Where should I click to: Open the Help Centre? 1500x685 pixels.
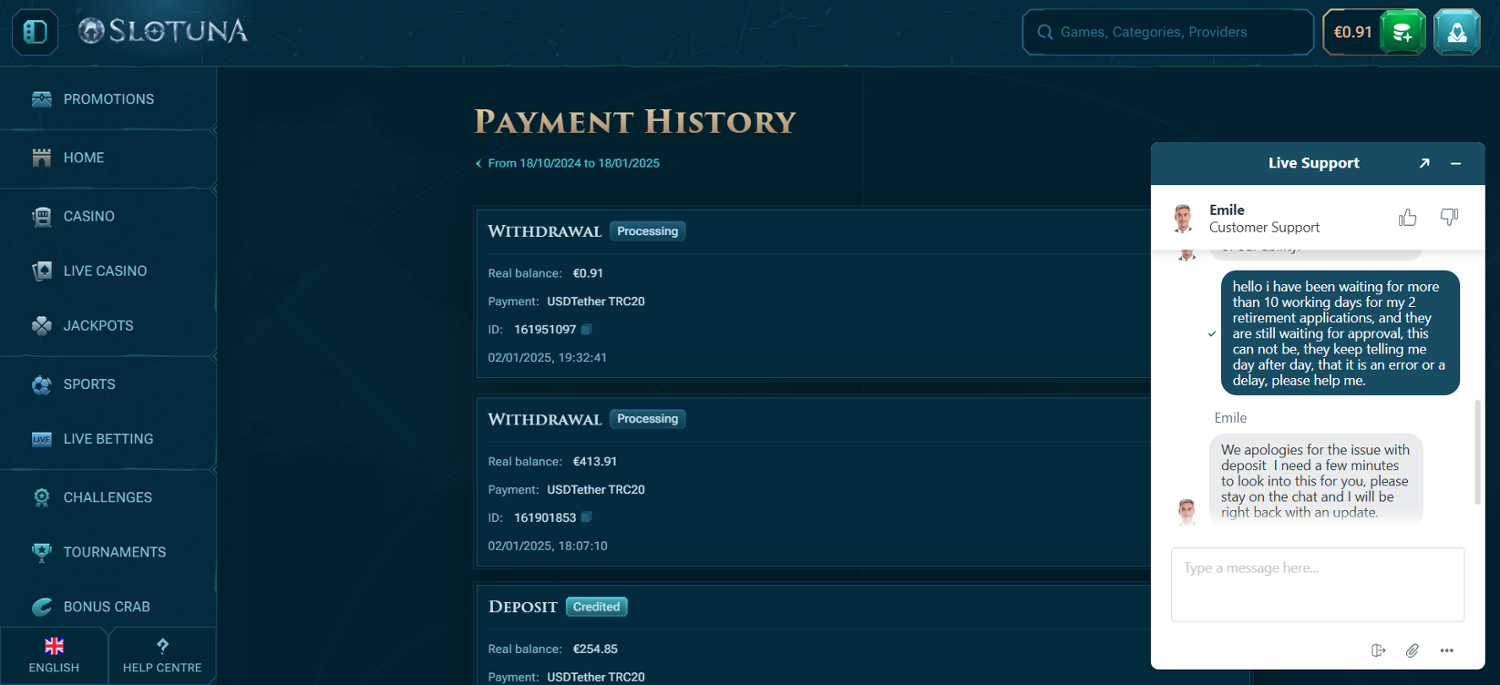coord(162,655)
